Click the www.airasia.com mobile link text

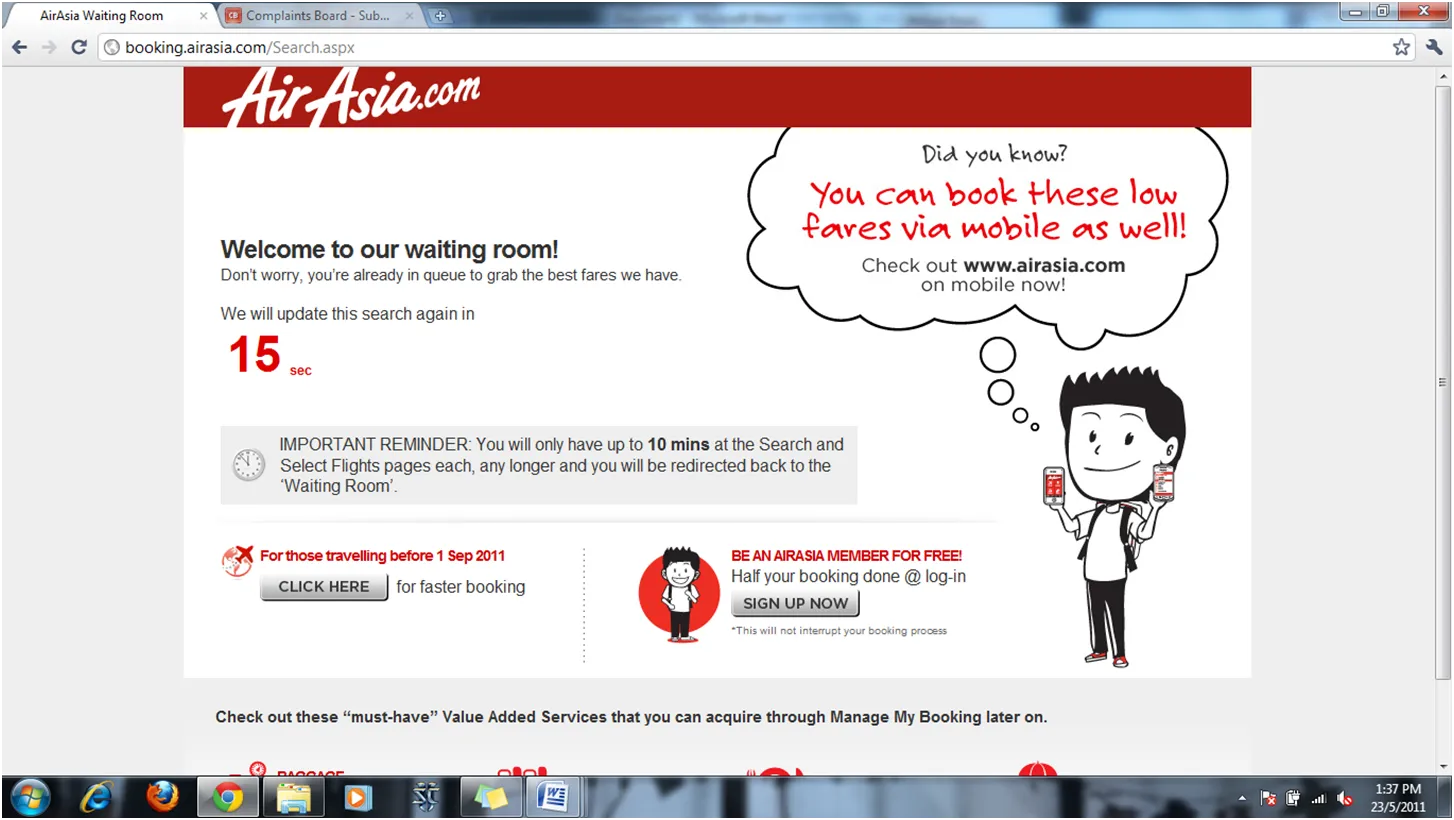coord(1044,266)
